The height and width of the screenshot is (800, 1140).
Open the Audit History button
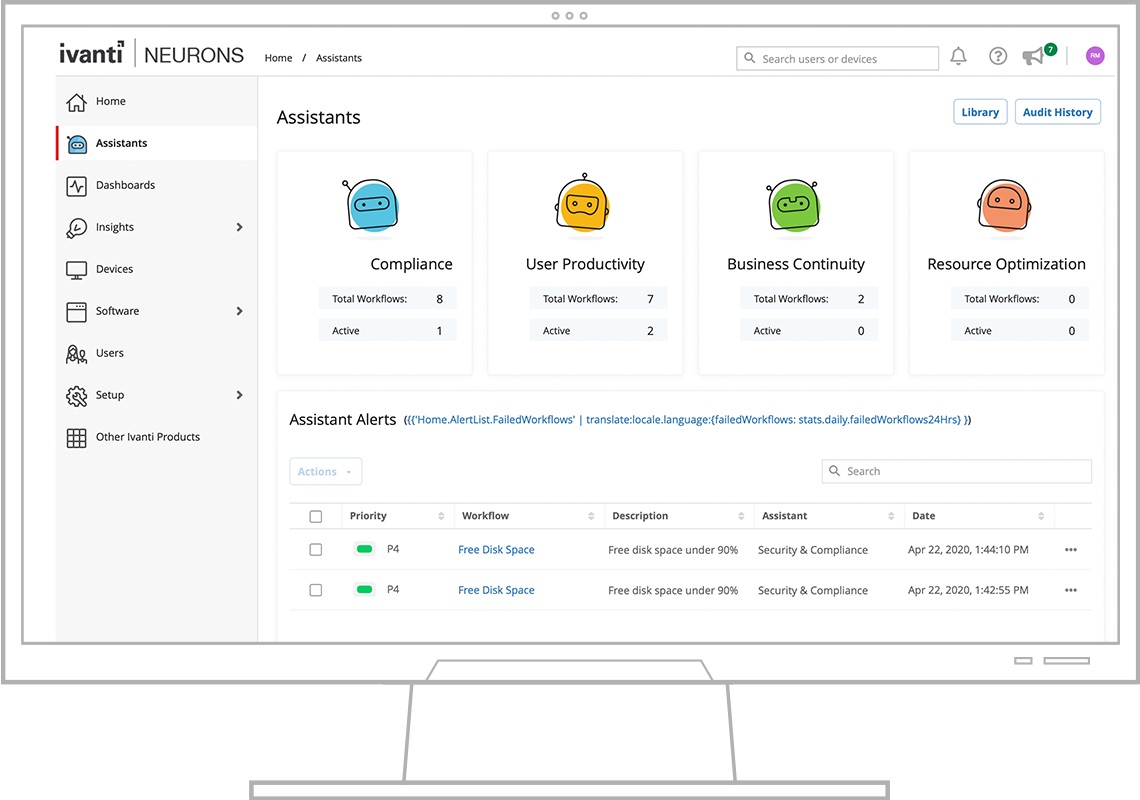point(1057,113)
